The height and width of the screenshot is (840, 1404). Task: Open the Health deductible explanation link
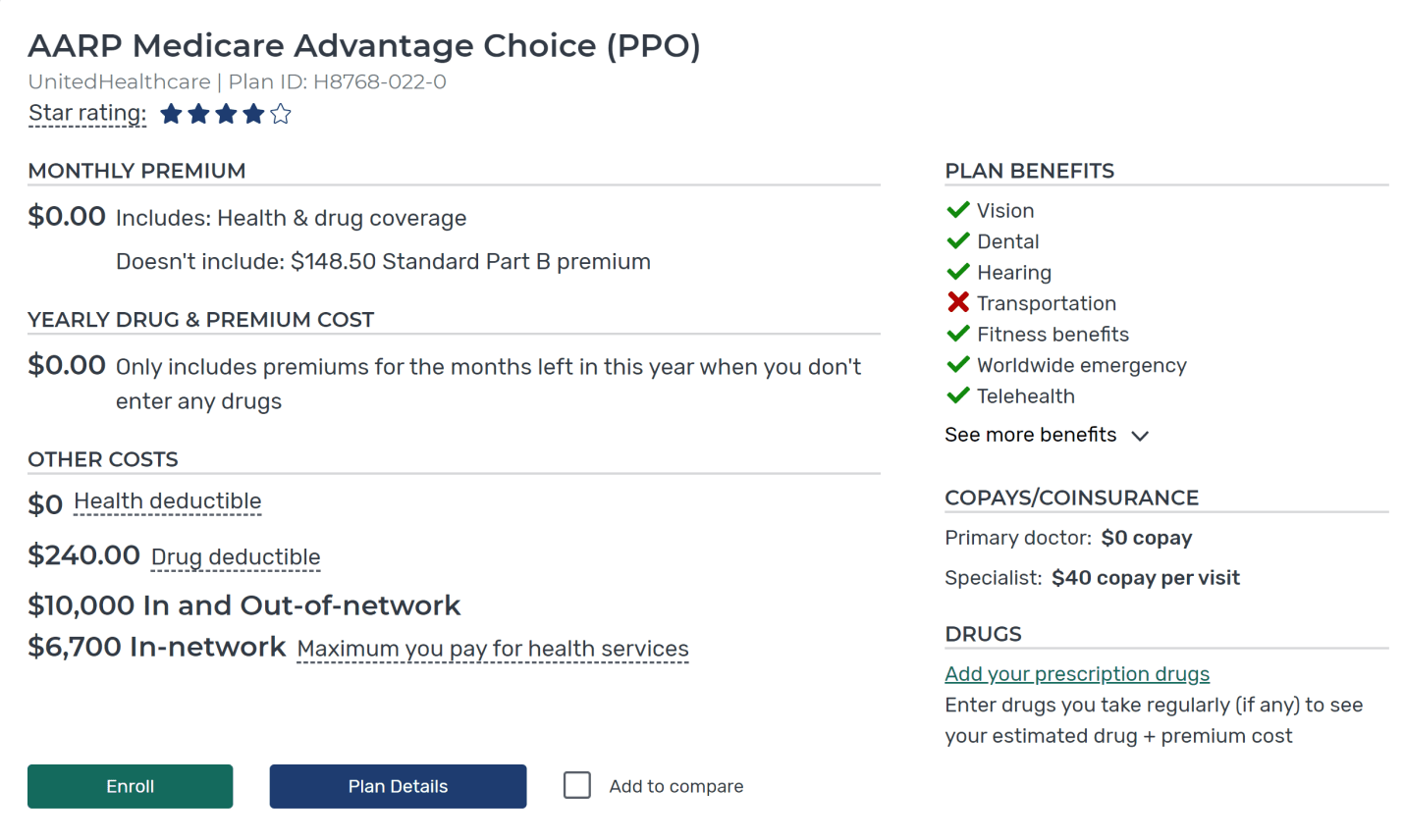(x=167, y=501)
